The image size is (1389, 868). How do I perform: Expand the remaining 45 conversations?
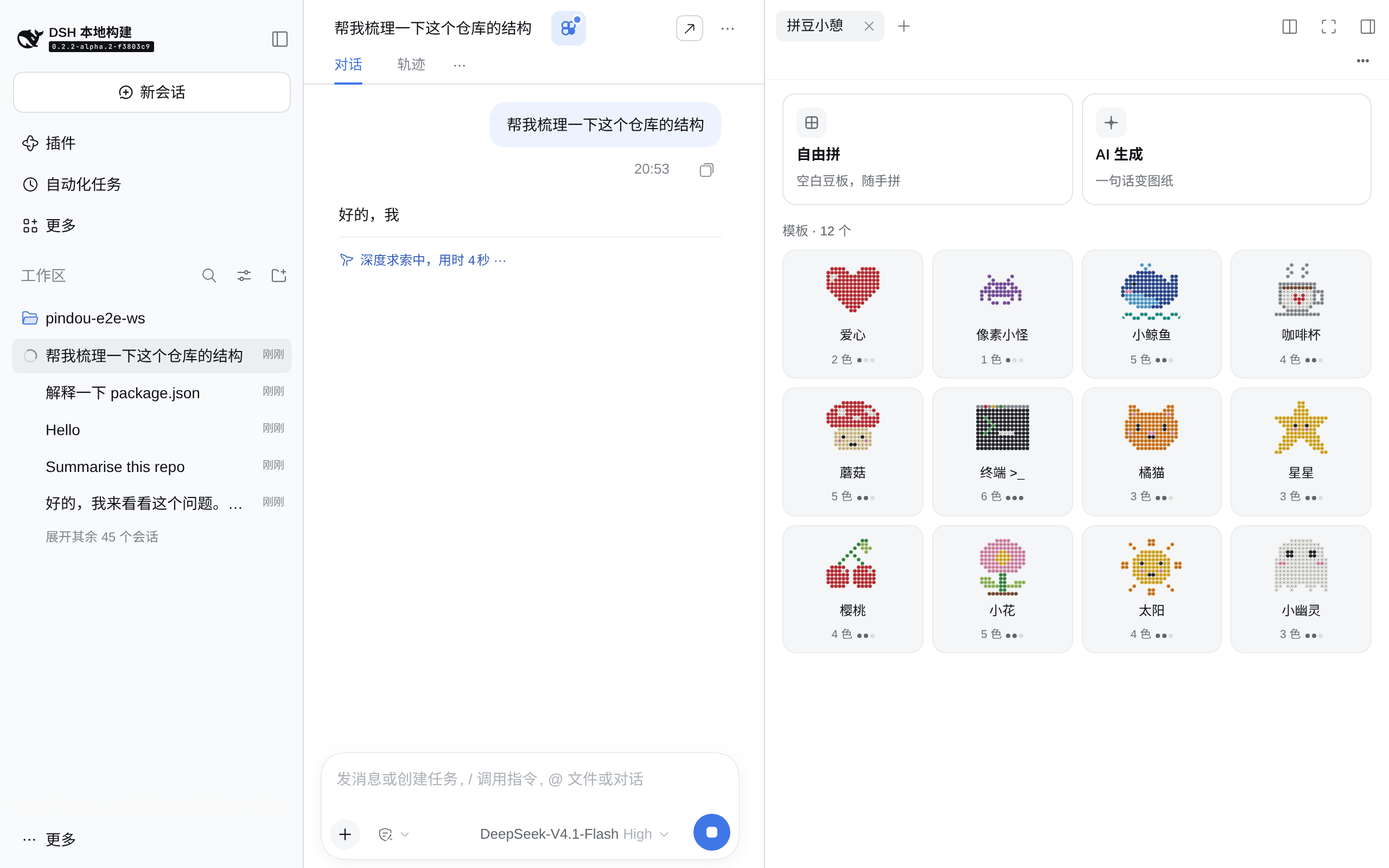point(101,537)
